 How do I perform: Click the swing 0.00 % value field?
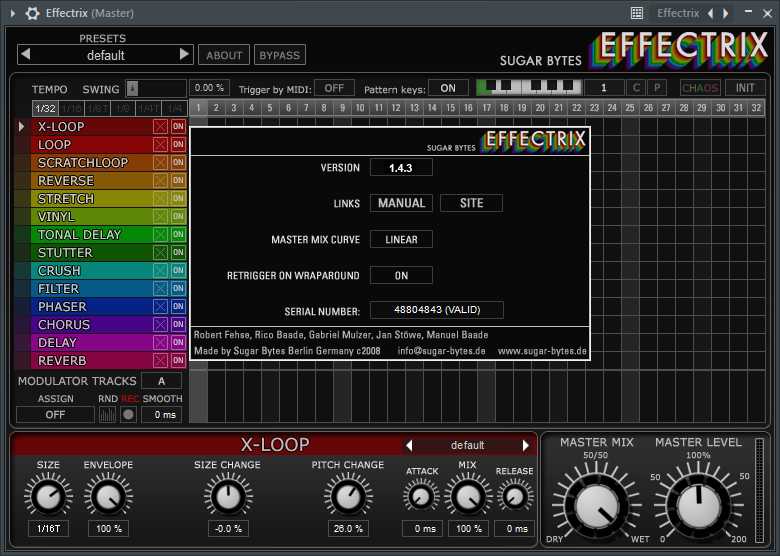coord(209,88)
